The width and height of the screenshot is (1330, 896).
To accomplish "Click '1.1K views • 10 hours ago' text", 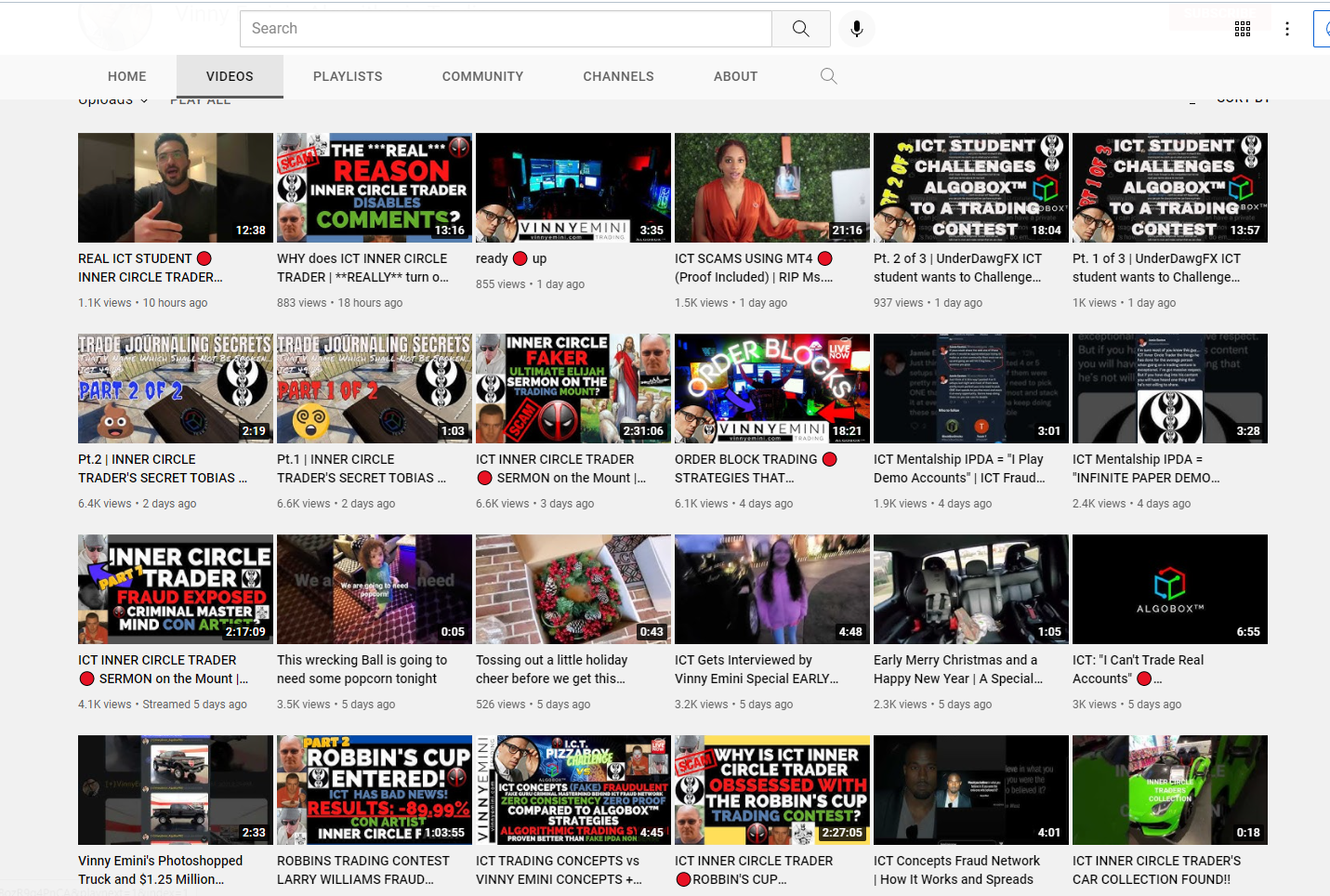I will (143, 303).
